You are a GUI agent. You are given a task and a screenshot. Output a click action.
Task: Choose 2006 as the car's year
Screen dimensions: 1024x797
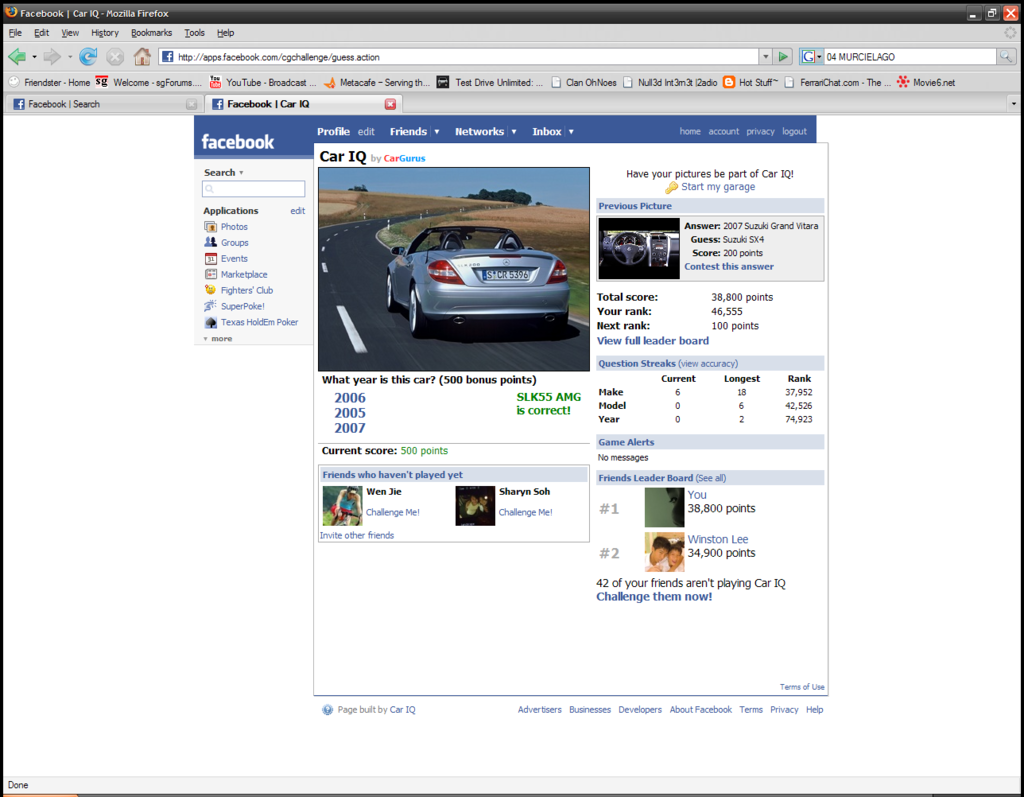(350, 398)
